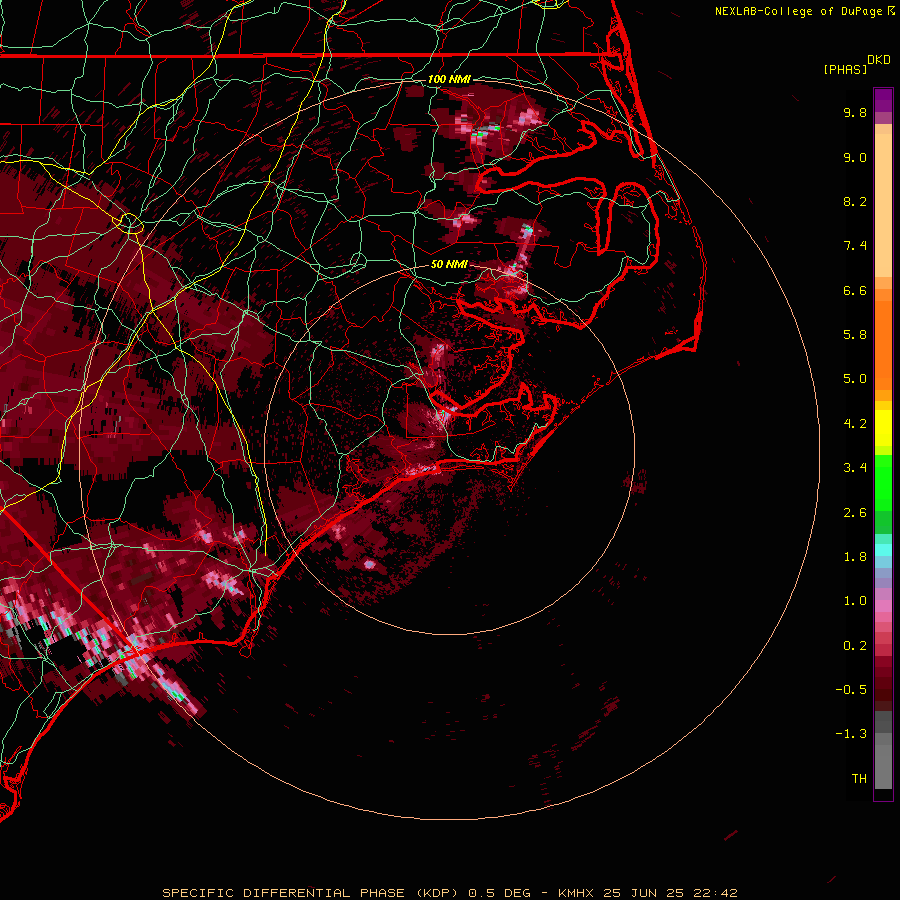
Task: Click the 1.8 scale value
Action: [855, 557]
